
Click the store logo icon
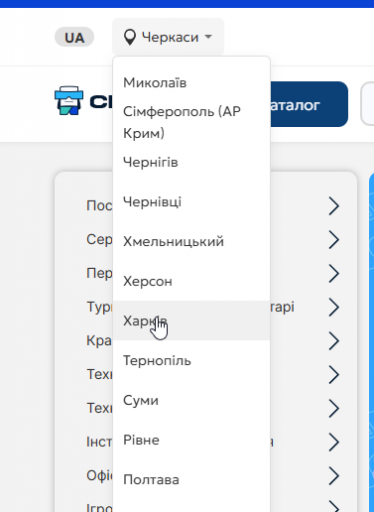(x=69, y=101)
